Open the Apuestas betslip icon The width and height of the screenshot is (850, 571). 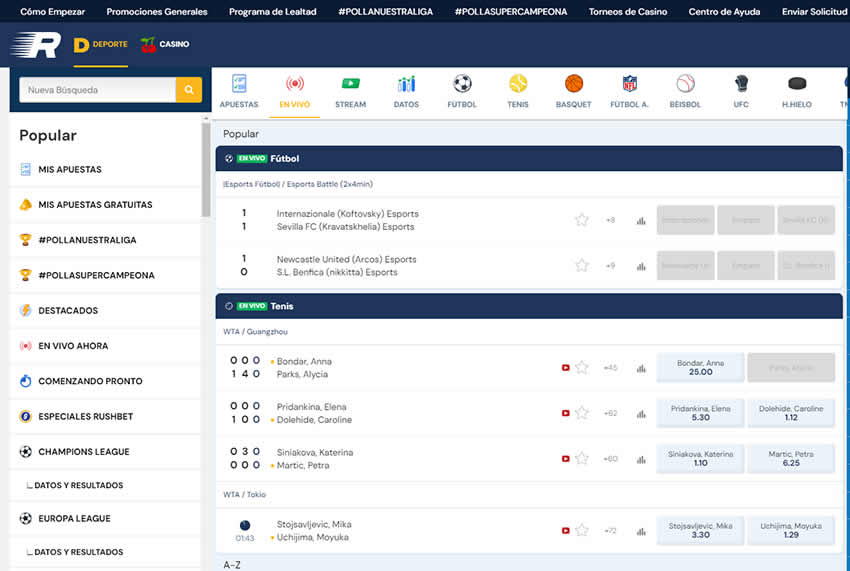click(x=239, y=91)
